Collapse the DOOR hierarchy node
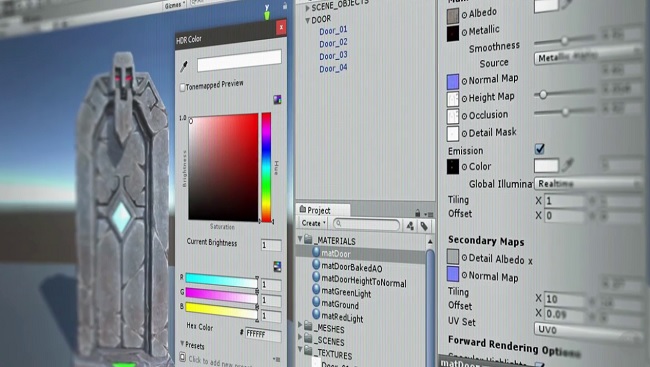This screenshot has height=367, width=650. 308,20
